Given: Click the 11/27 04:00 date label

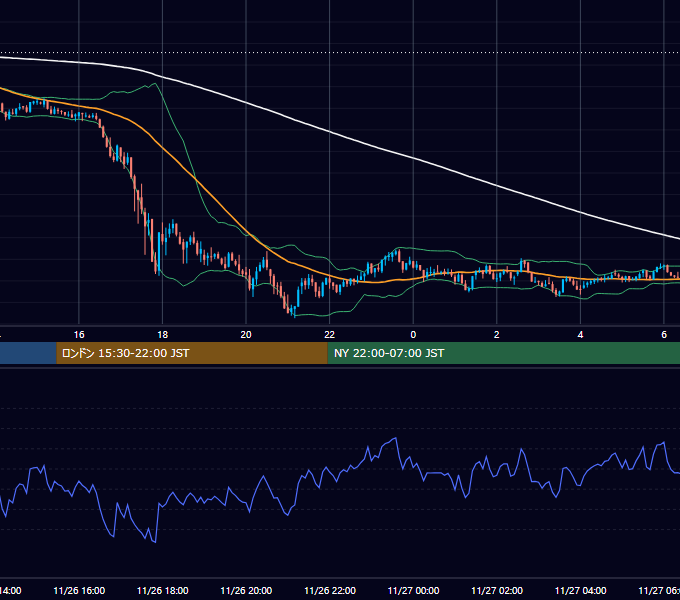Looking at the screenshot, I should pyautogui.click(x=581, y=590).
